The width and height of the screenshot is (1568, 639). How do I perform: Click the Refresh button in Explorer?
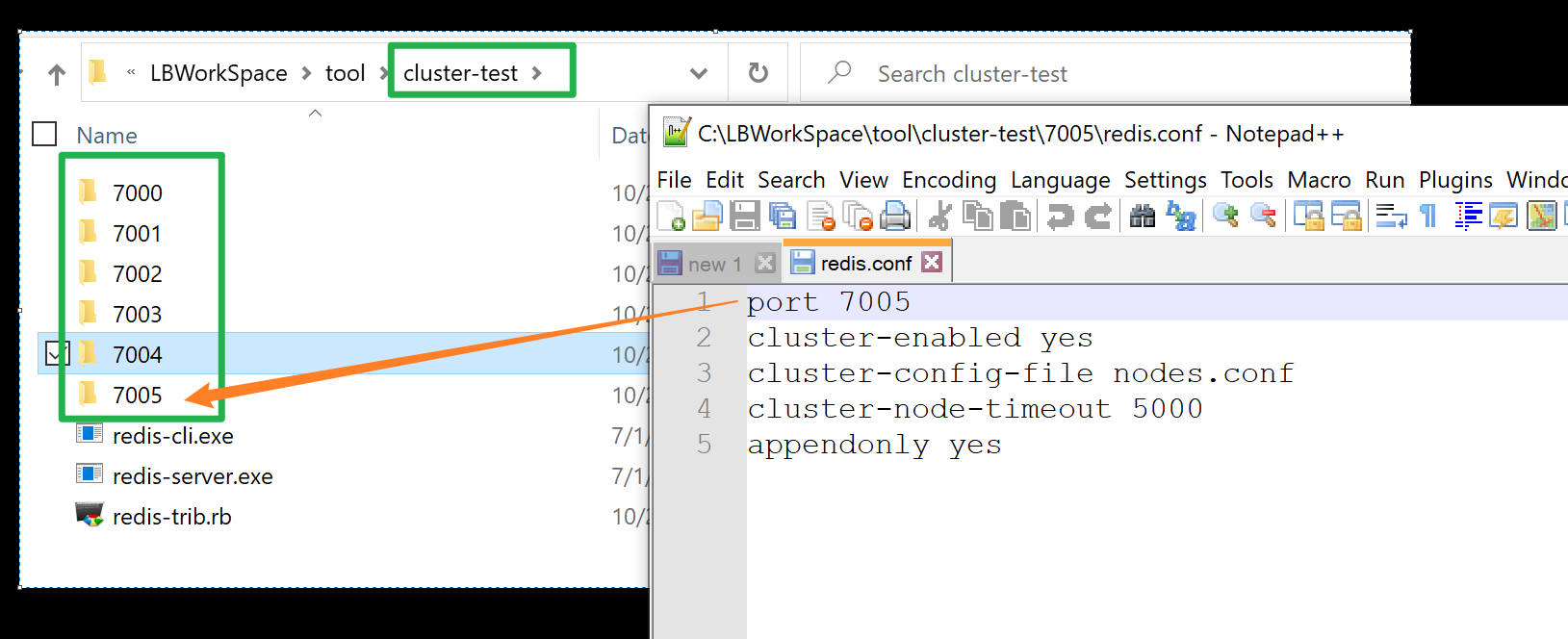point(758,73)
